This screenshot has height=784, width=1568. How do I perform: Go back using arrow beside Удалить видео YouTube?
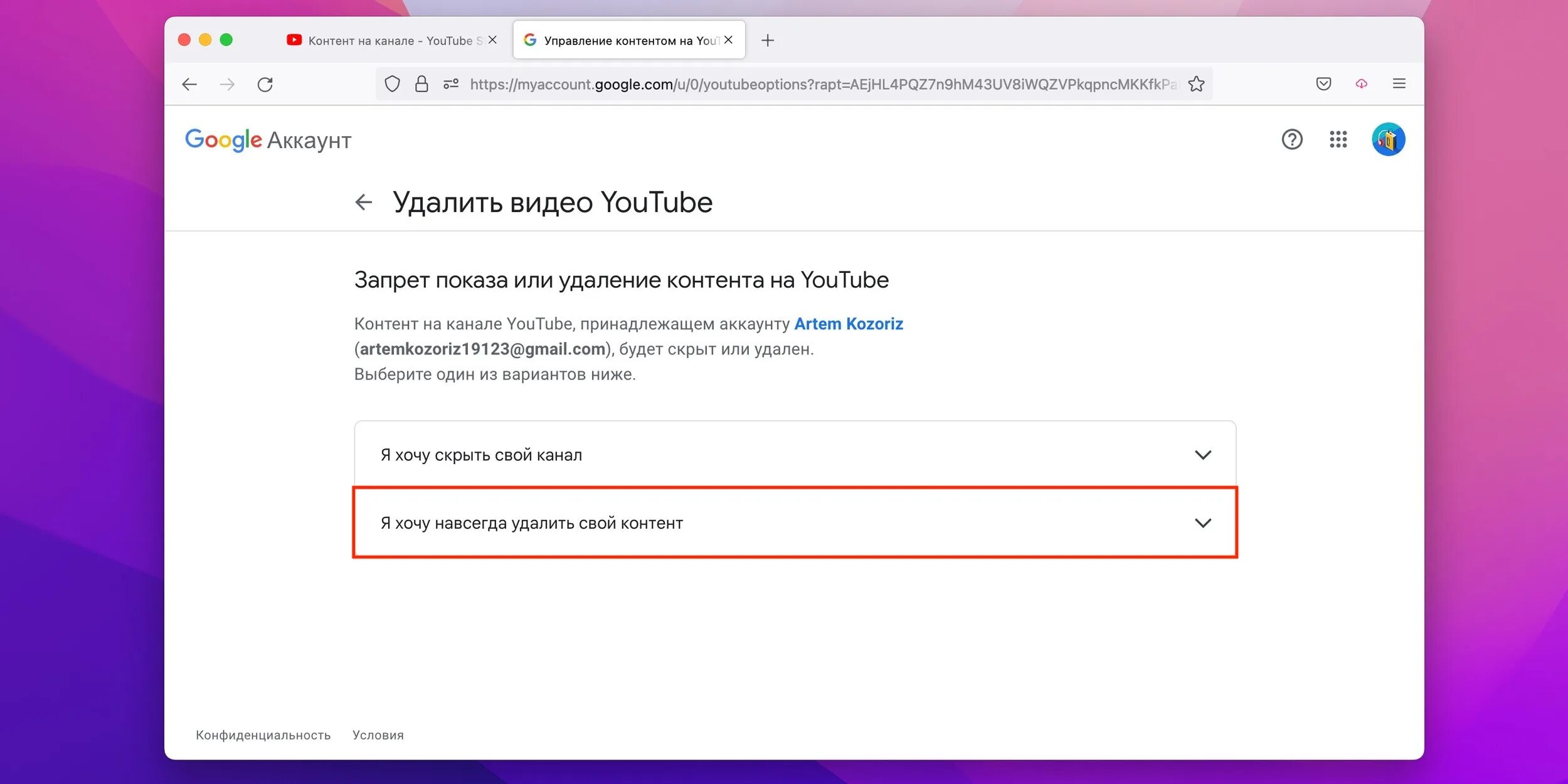[x=364, y=202]
